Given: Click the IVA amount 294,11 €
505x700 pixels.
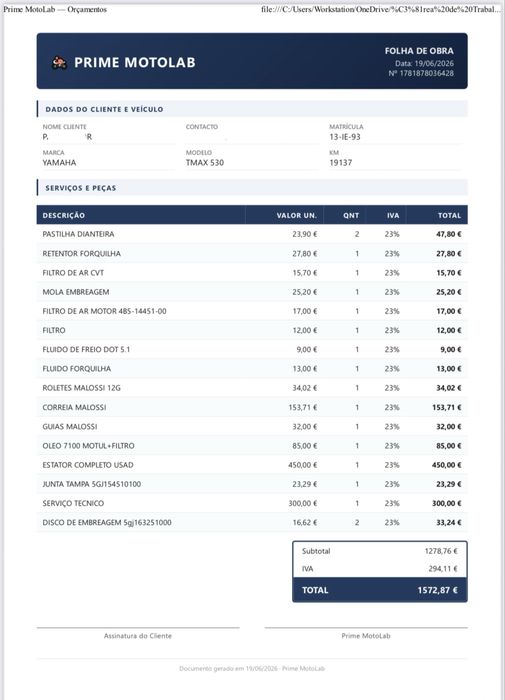Looking at the screenshot, I should tap(443, 569).
